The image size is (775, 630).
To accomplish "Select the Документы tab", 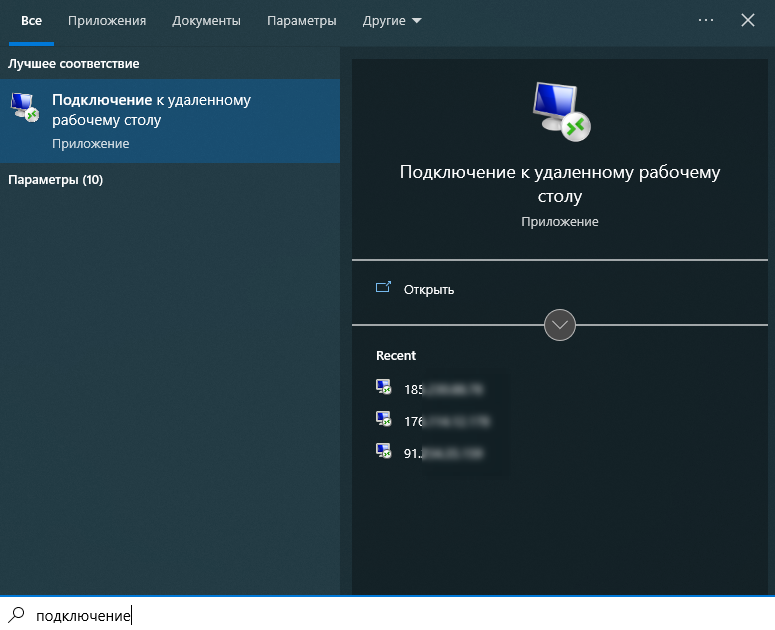I will (206, 21).
